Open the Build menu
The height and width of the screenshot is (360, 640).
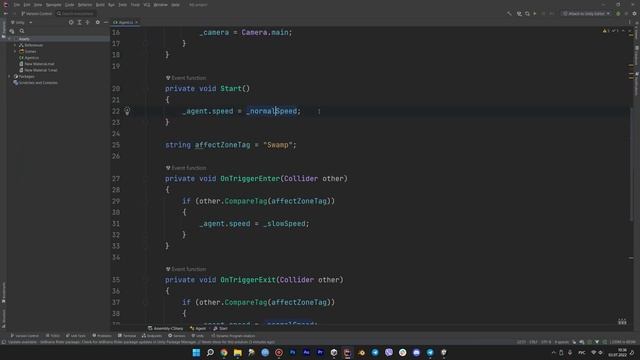pyautogui.click(x=100, y=5)
